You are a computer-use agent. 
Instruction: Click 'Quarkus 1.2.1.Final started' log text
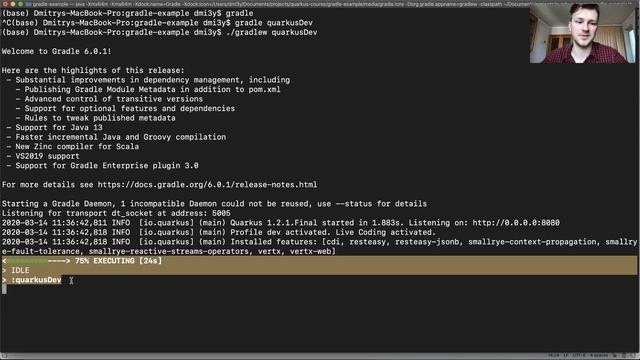[315, 223]
